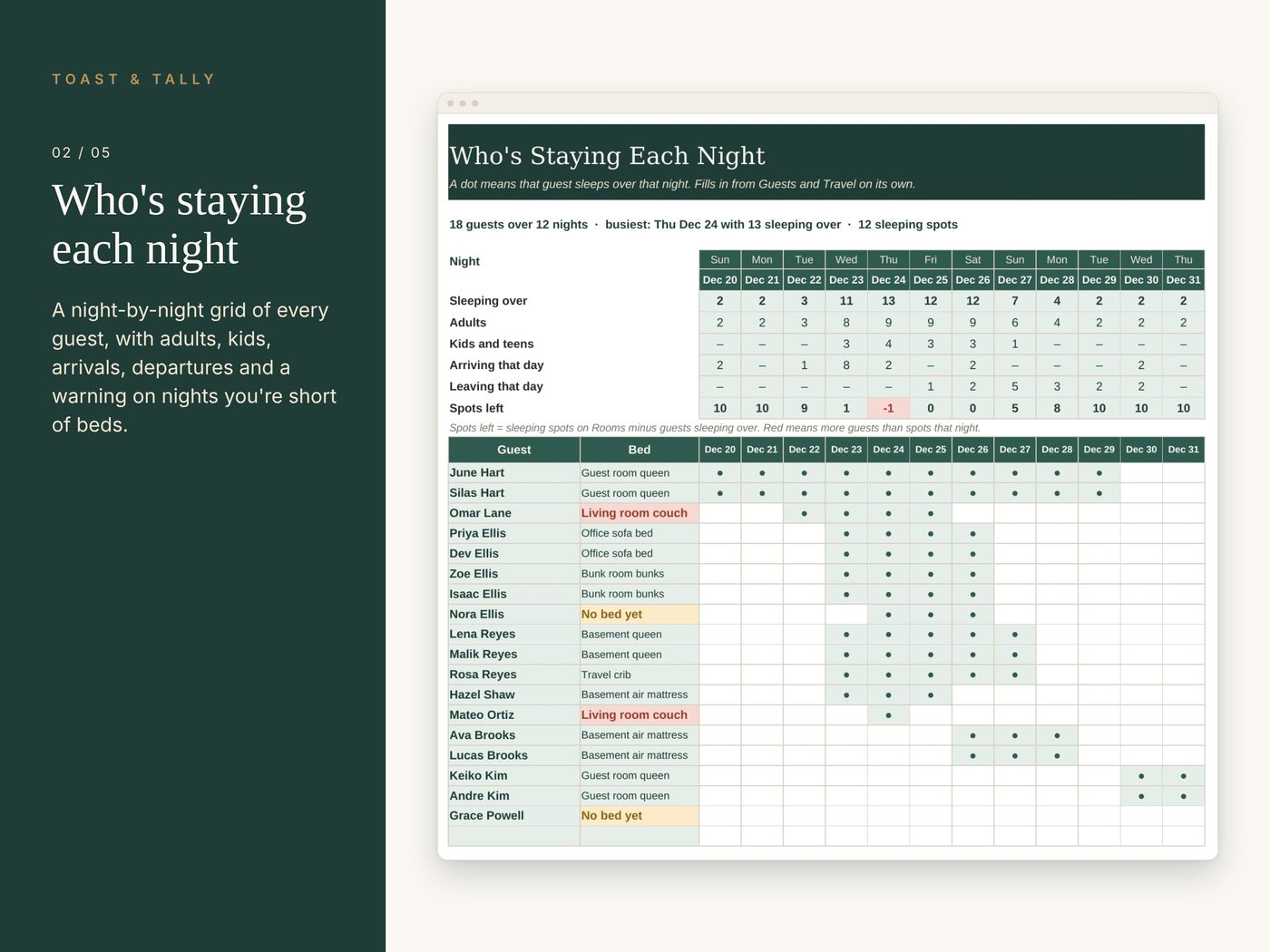Select the red -1 Spots left cell
This screenshot has height=952, width=1270.
pos(888,408)
